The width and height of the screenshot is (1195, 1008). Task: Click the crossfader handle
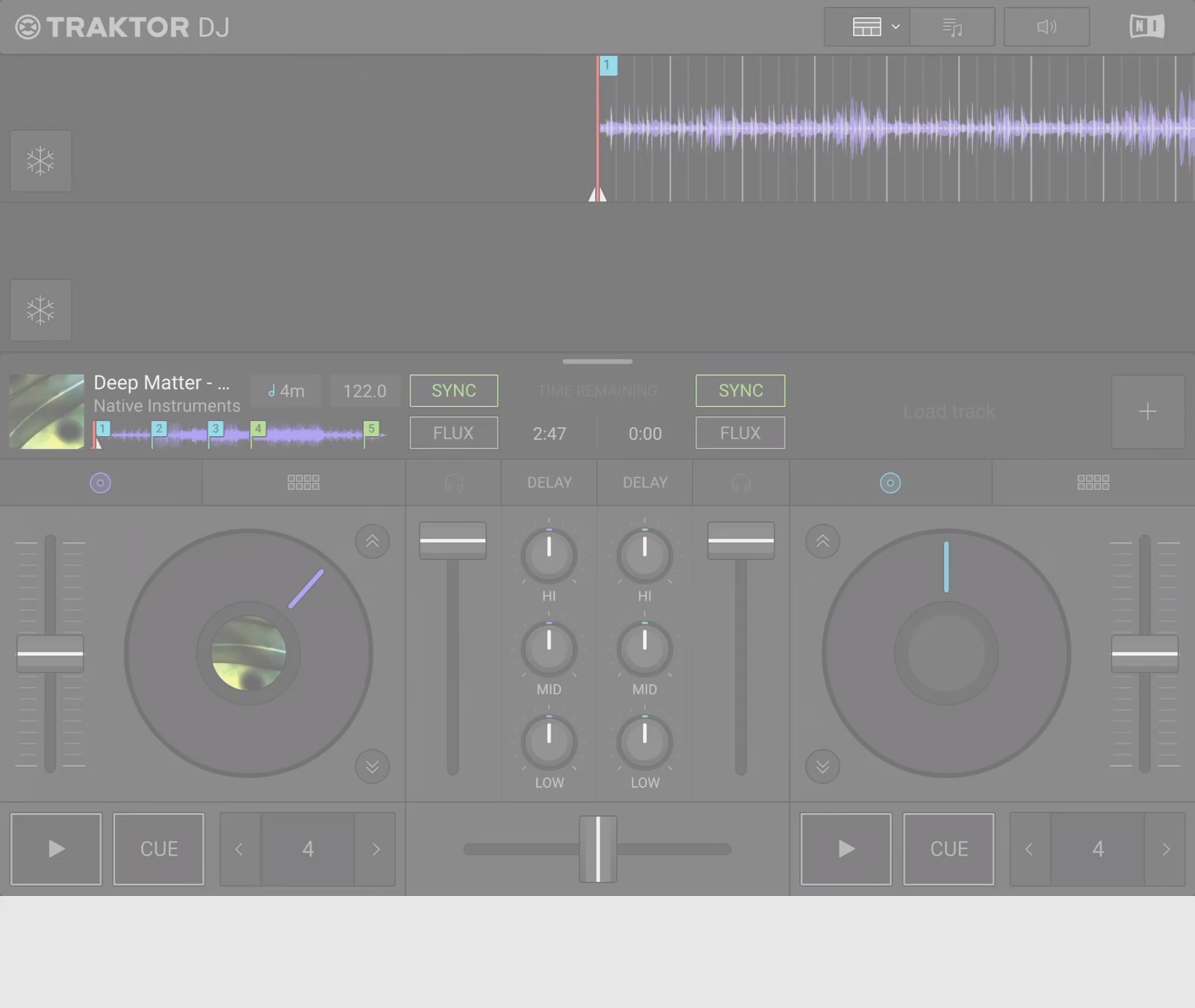(x=598, y=849)
